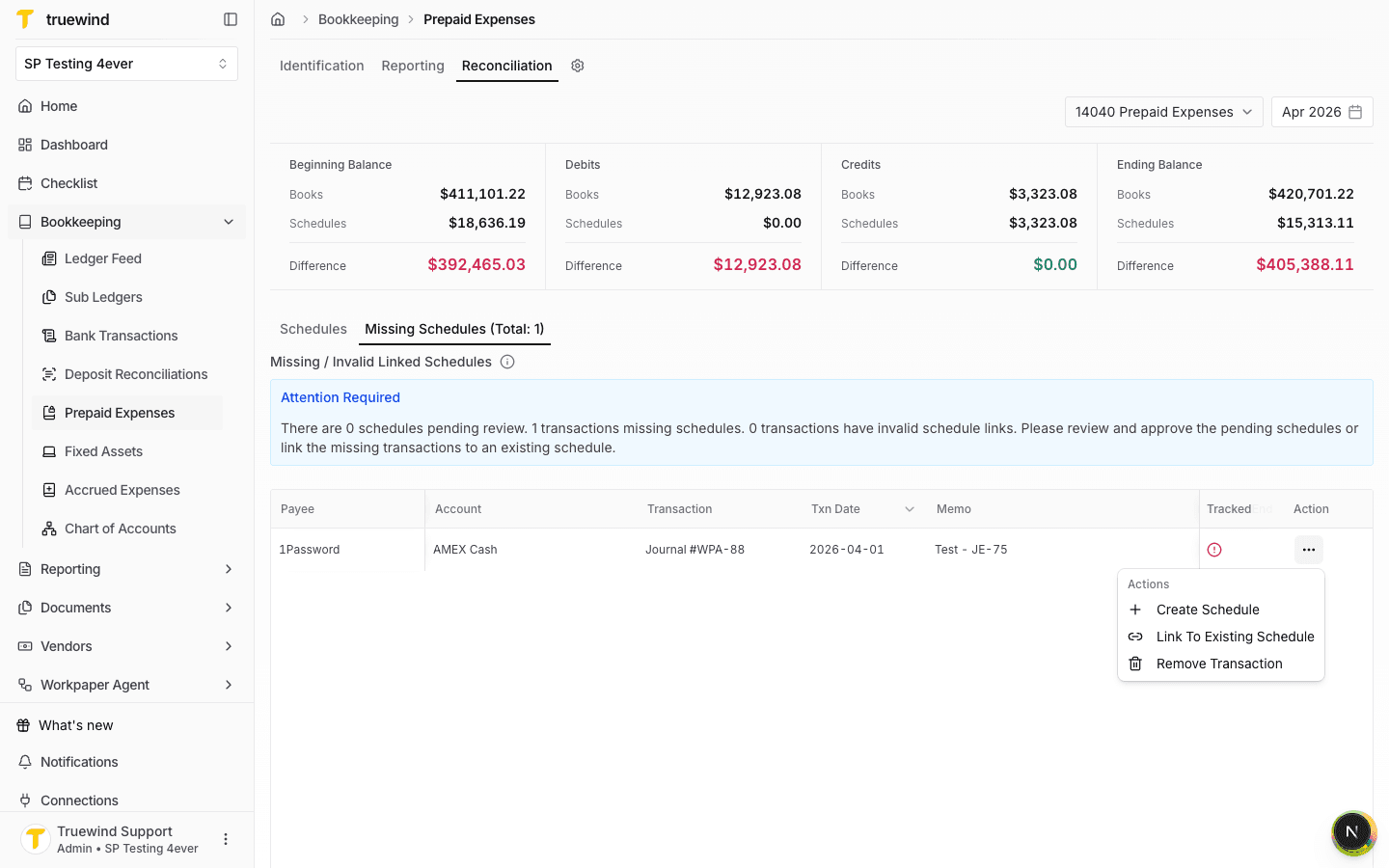Open the Apr 2026 period picker
The width and height of the screenshot is (1389, 868).
click(x=1322, y=112)
